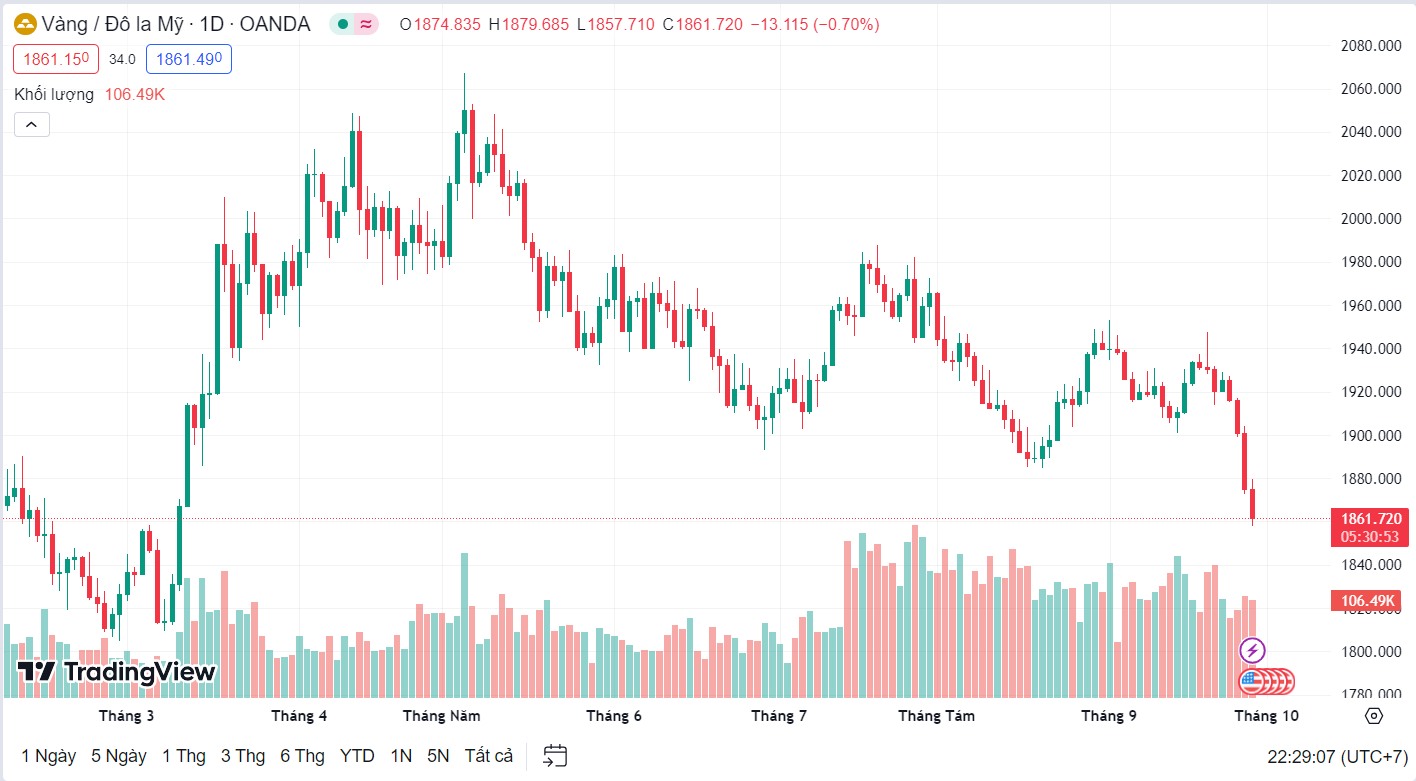Click the Khối lượng volume indicator label
Screen dimensions: 1416x781
pyautogui.click(x=54, y=94)
